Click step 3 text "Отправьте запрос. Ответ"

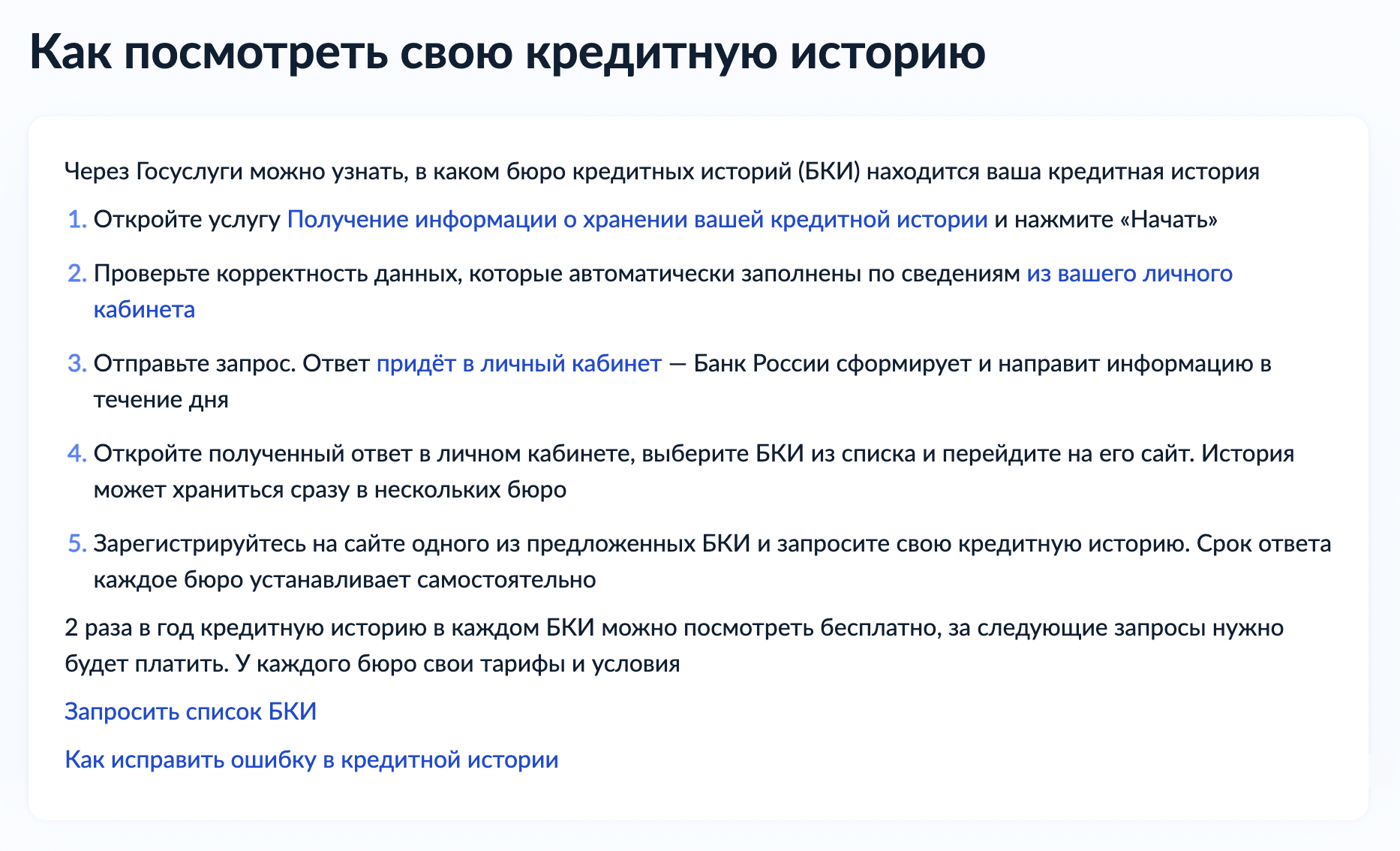[x=232, y=363]
